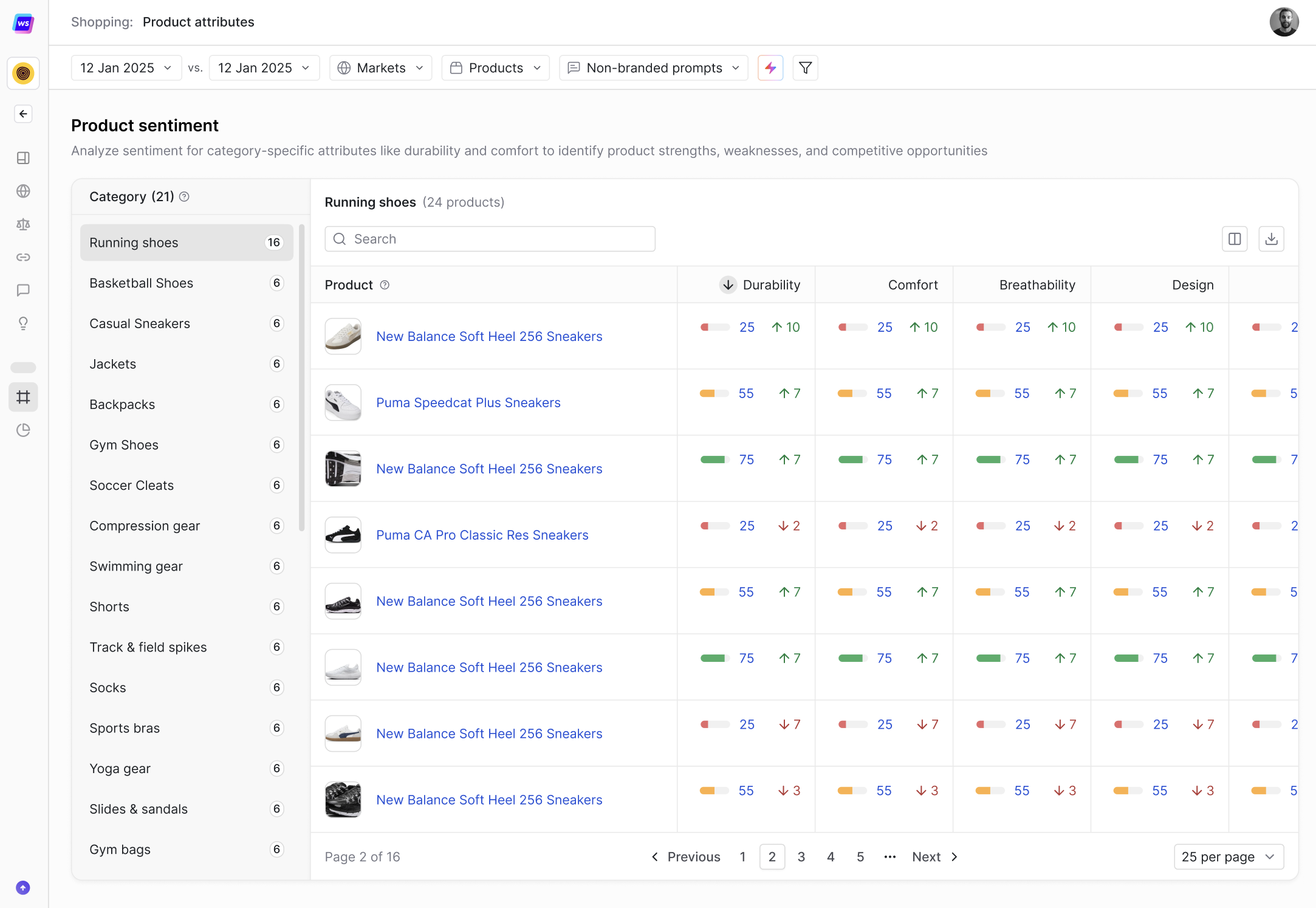This screenshot has width=1316, height=908.
Task: Open the globe icon in sidebar
Action: pos(23,191)
